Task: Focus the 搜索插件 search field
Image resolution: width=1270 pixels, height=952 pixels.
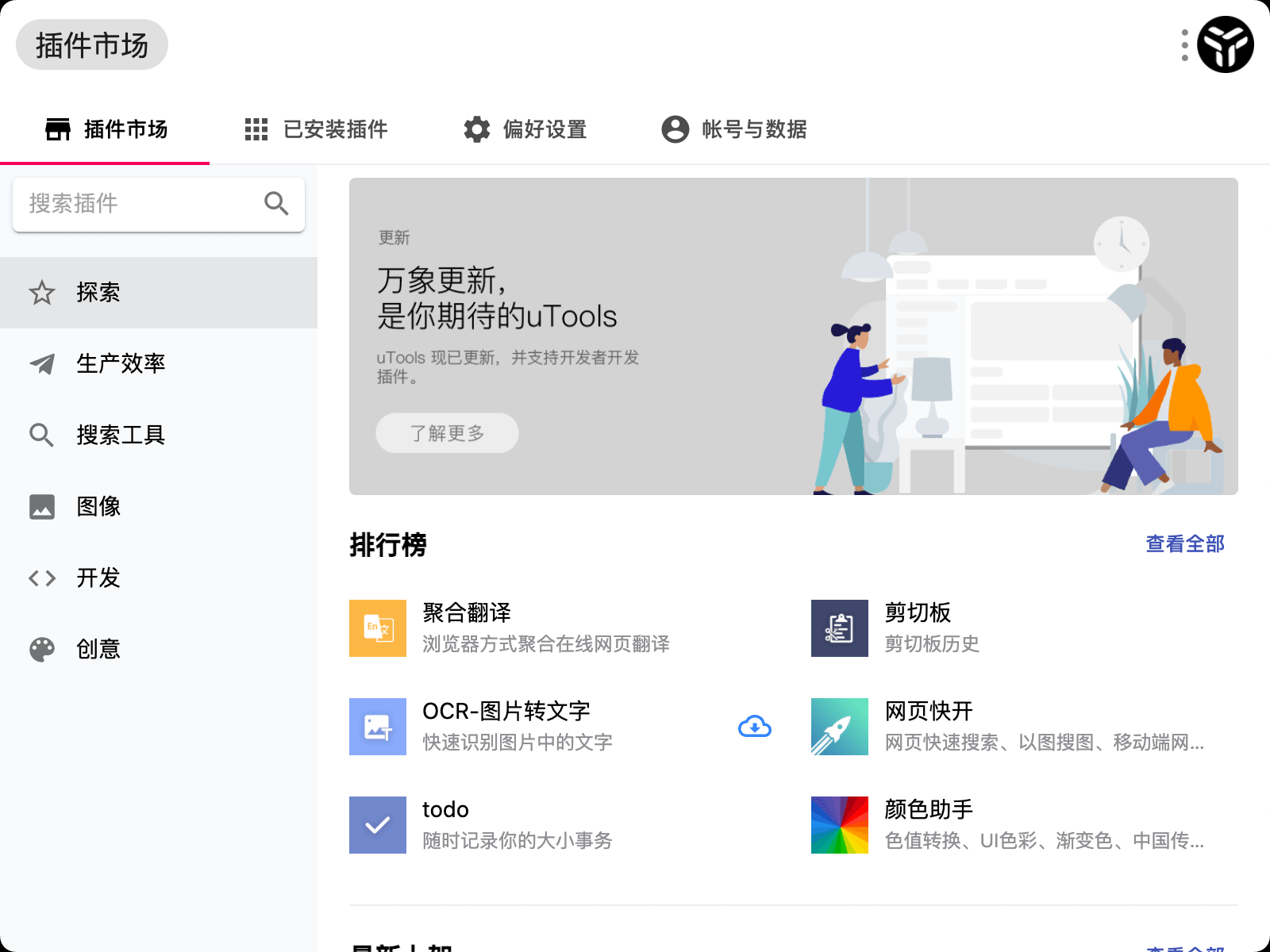Action: pyautogui.click(x=159, y=204)
